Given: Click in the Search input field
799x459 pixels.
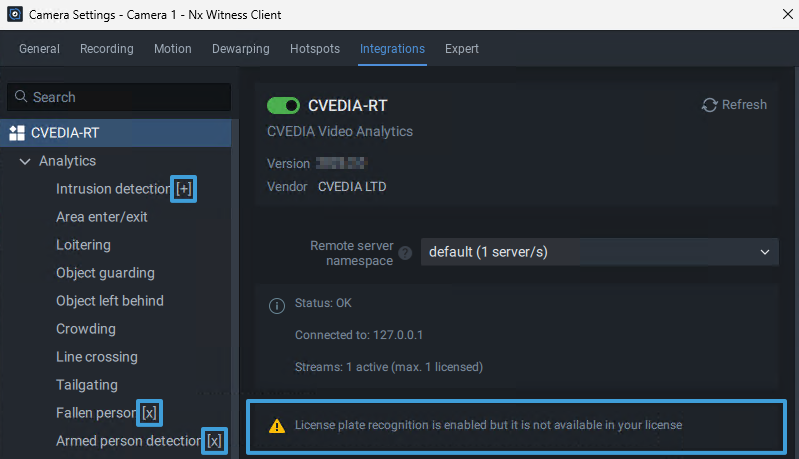Looking at the screenshot, I should tap(125, 97).
